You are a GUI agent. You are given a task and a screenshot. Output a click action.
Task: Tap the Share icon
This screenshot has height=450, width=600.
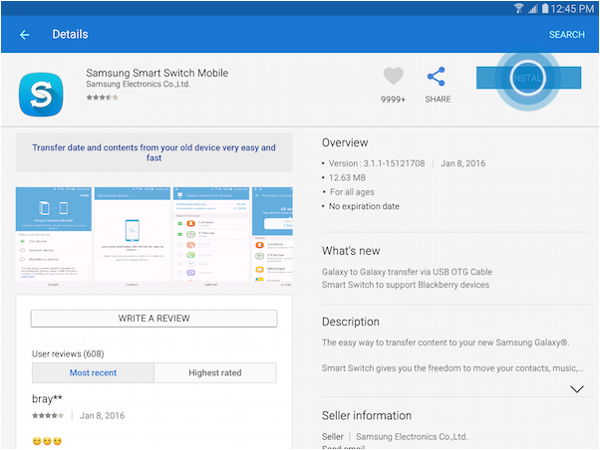pos(436,77)
